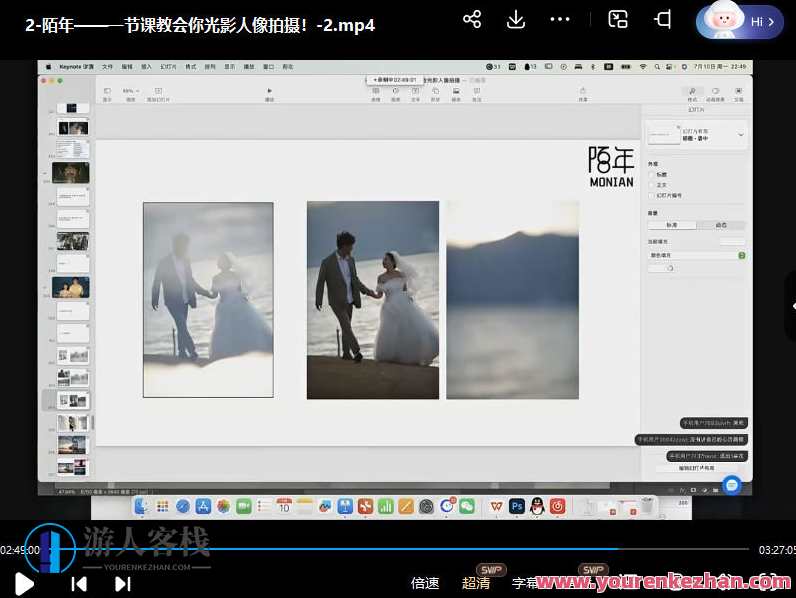Expand the slide layout dropdown chevron
This screenshot has height=598, width=796.
click(741, 134)
